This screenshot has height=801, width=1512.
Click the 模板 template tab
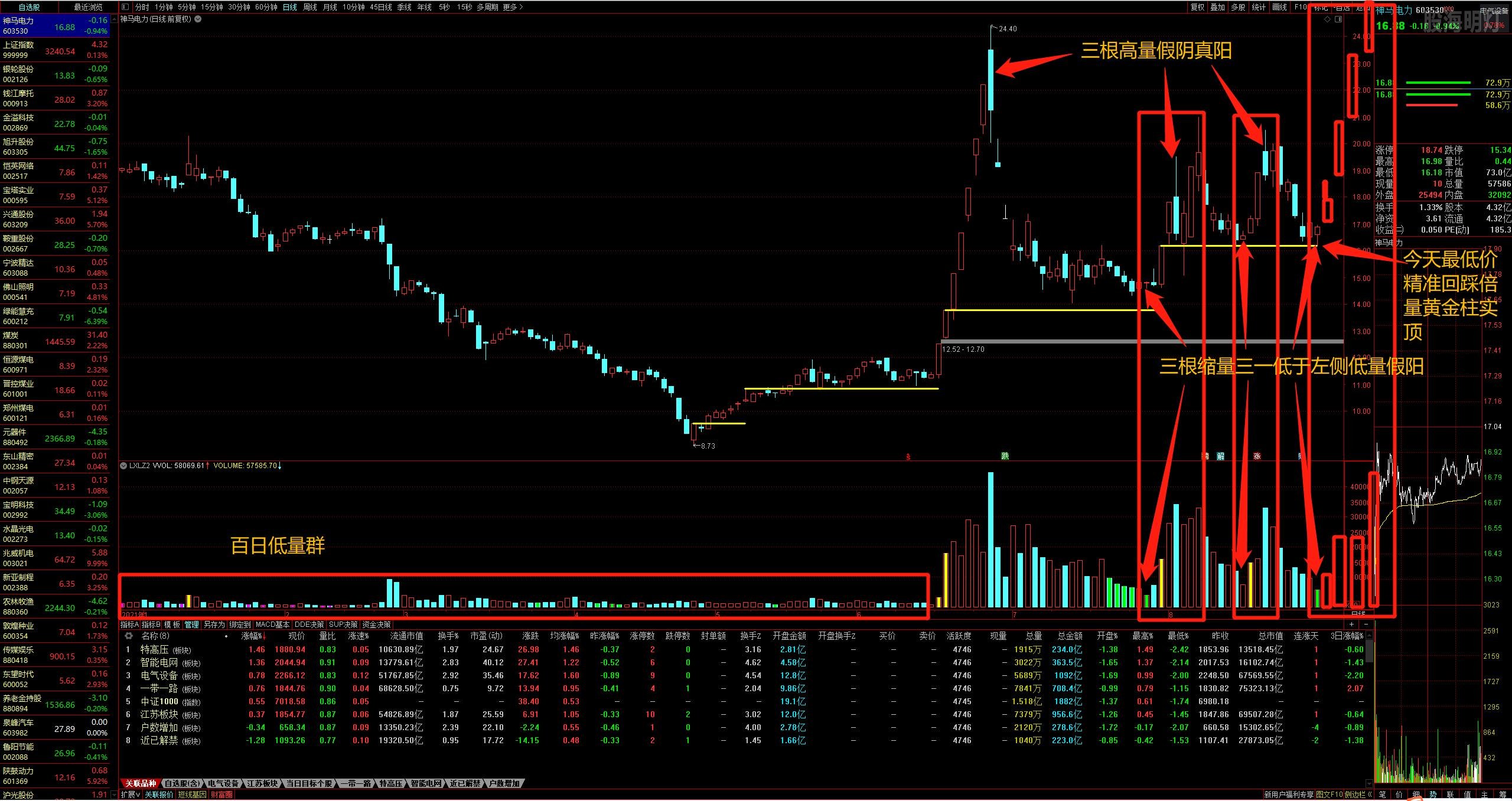pyautogui.click(x=172, y=625)
